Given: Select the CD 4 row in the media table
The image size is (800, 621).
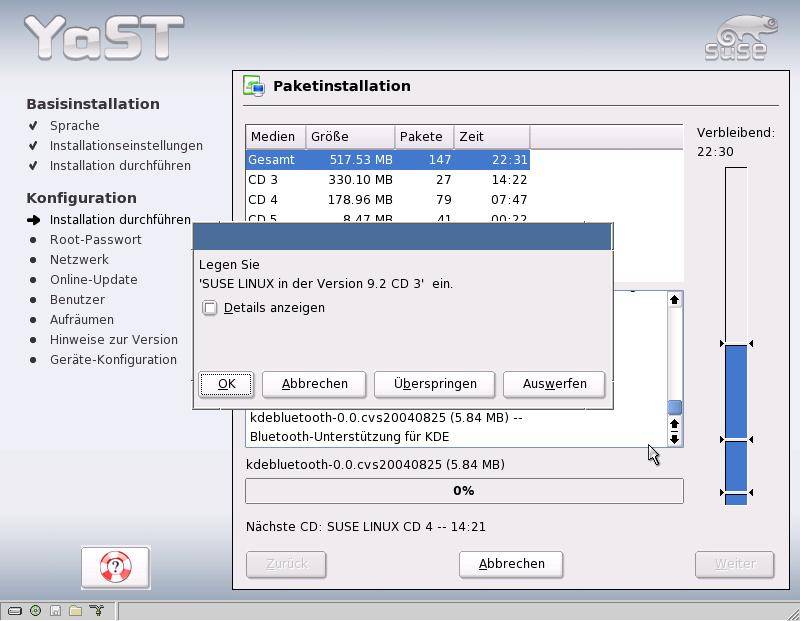Looking at the screenshot, I should pos(388,200).
